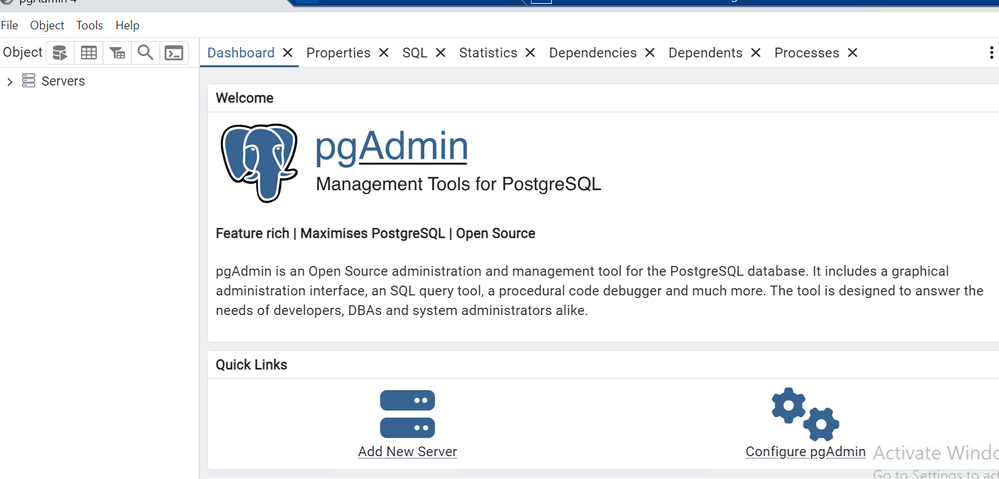Open the File menu
Viewport: 999px width, 479px height.
10,25
